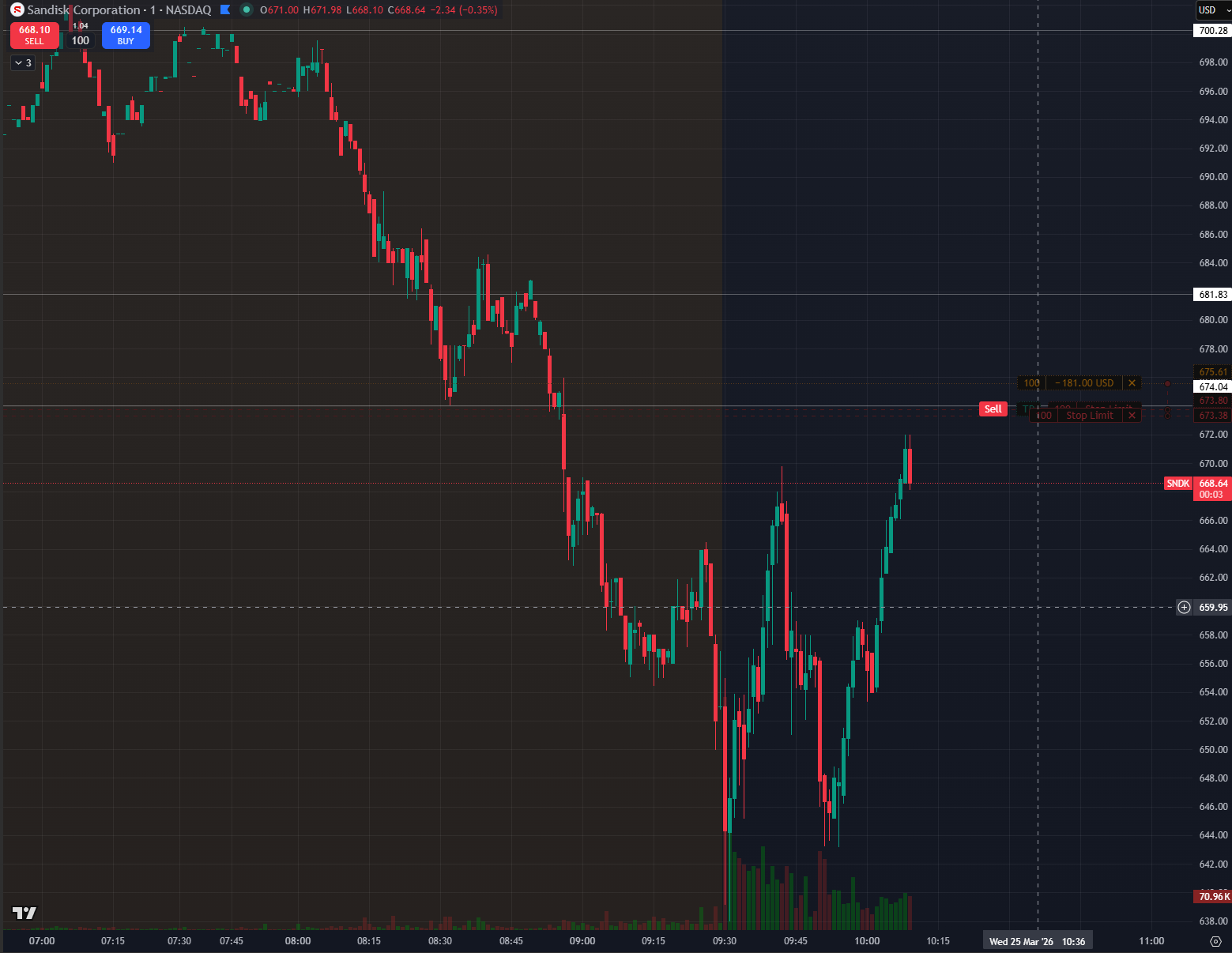Image resolution: width=1232 pixels, height=953 pixels.
Task: Cancel the Stop Limit order with its X
Action: coord(1132,416)
